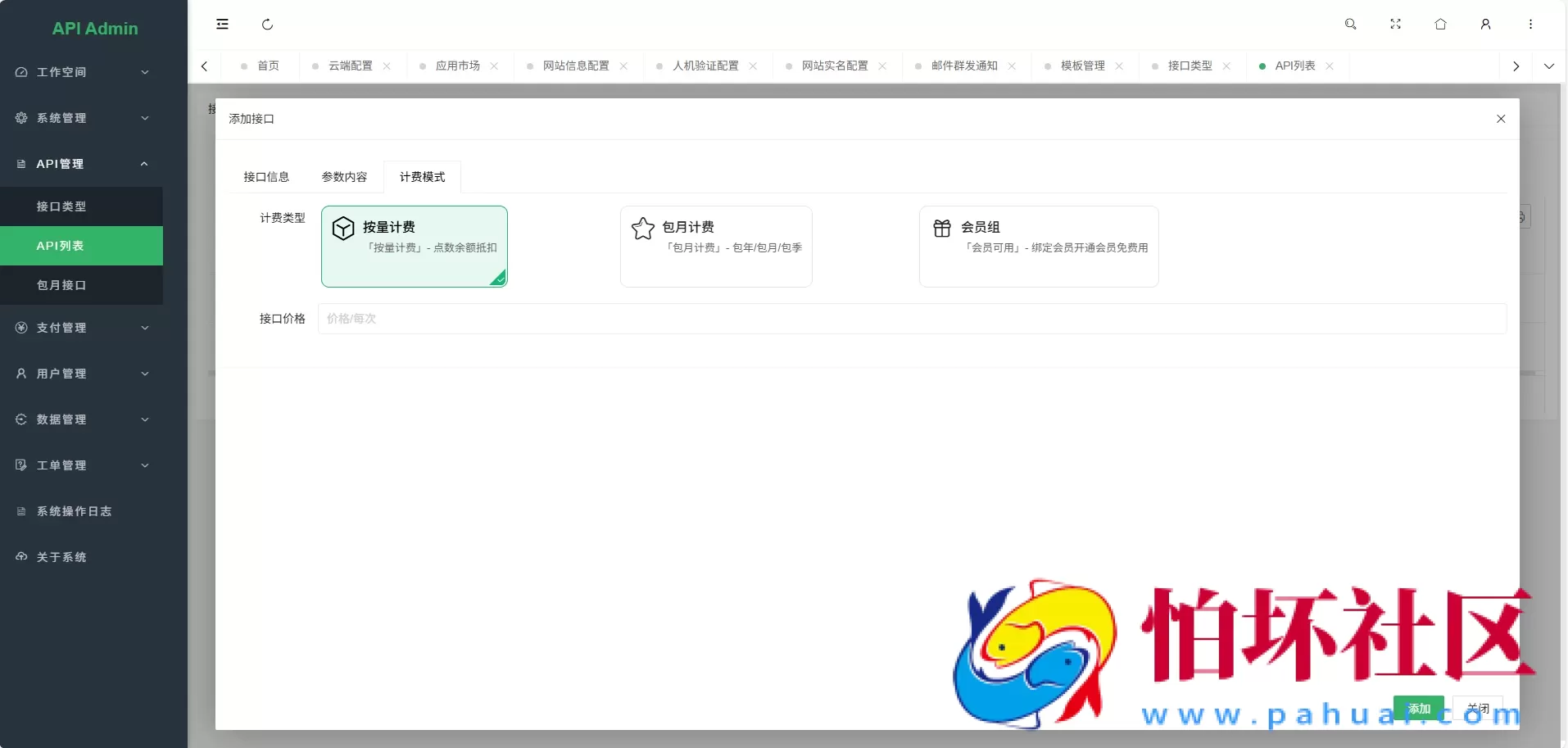Open the global search icon
The image size is (1568, 748).
(x=1350, y=25)
